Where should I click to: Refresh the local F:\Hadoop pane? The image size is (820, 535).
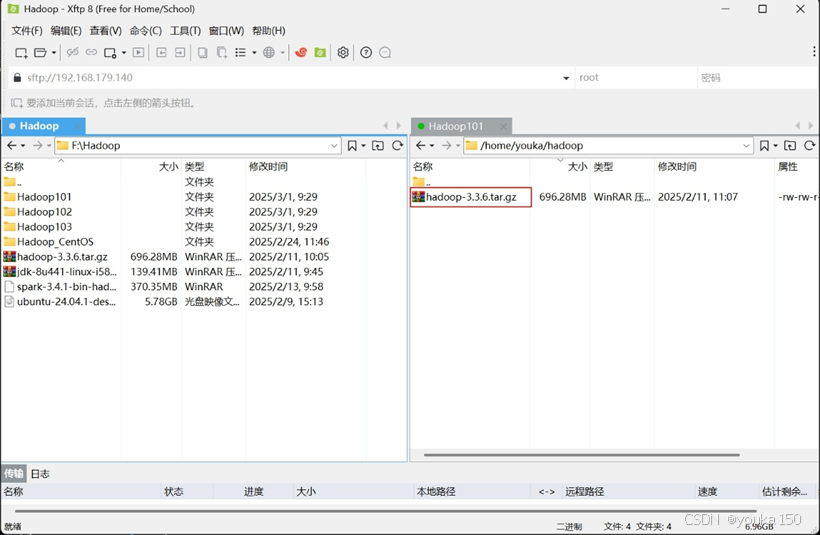coord(397,145)
